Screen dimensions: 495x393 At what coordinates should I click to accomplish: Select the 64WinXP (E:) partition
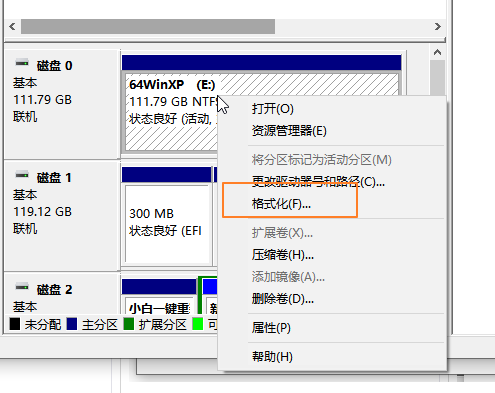coord(171,112)
